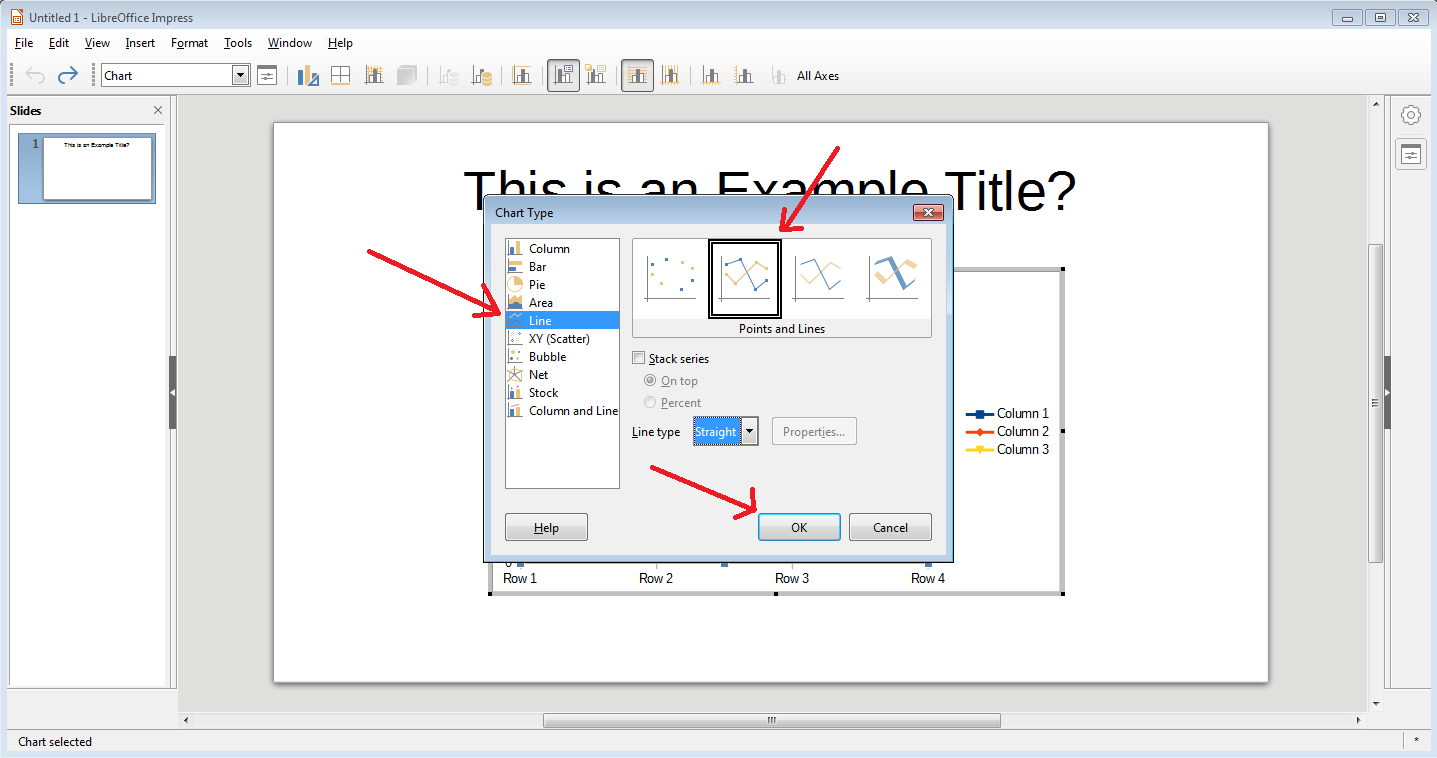
Task: Click the grayed-out Z Axis icon
Action: coord(777,75)
